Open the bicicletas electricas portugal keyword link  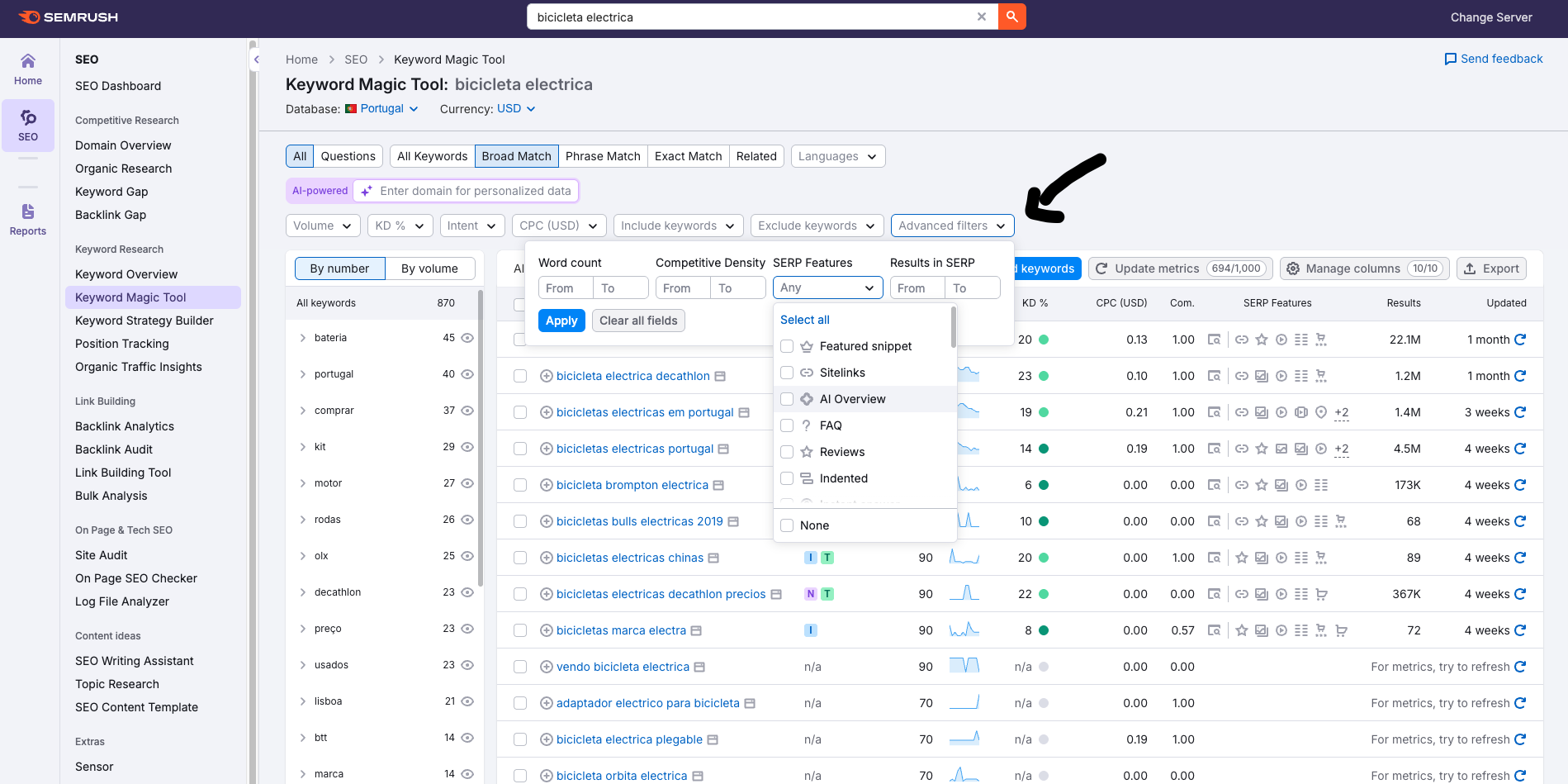point(635,449)
